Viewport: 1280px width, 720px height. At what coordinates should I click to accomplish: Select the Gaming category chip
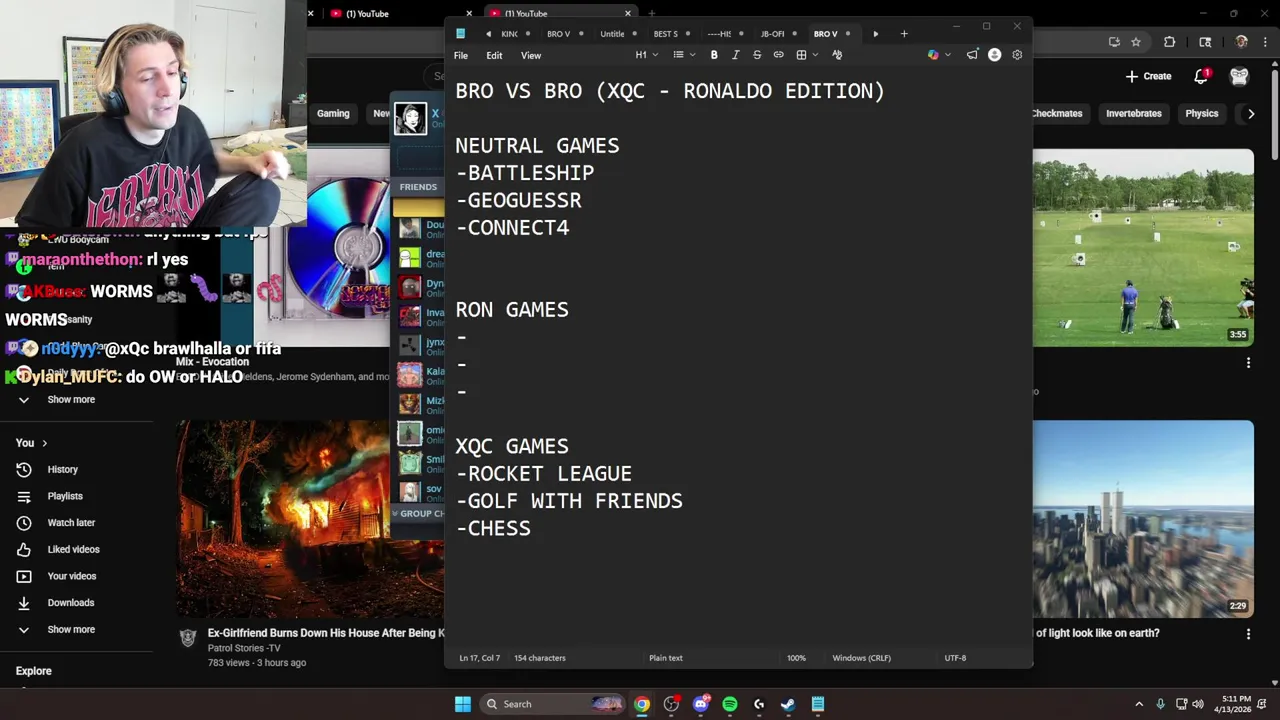click(x=333, y=113)
